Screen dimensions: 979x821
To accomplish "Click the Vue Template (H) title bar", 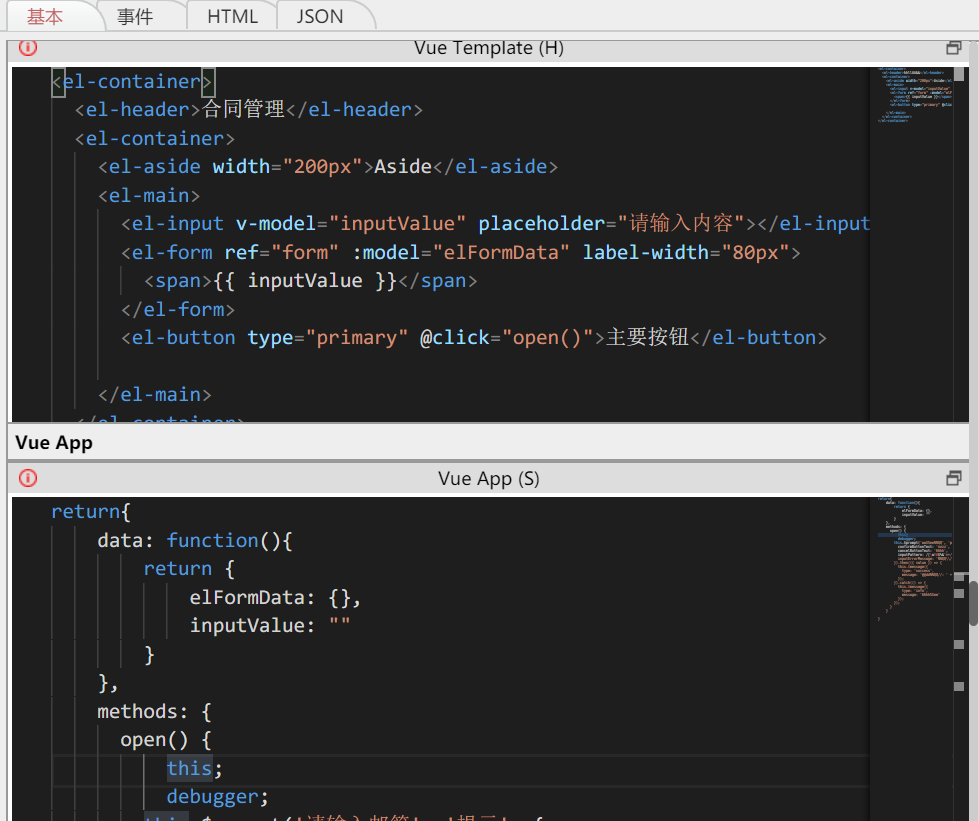I will pyautogui.click(x=488, y=47).
